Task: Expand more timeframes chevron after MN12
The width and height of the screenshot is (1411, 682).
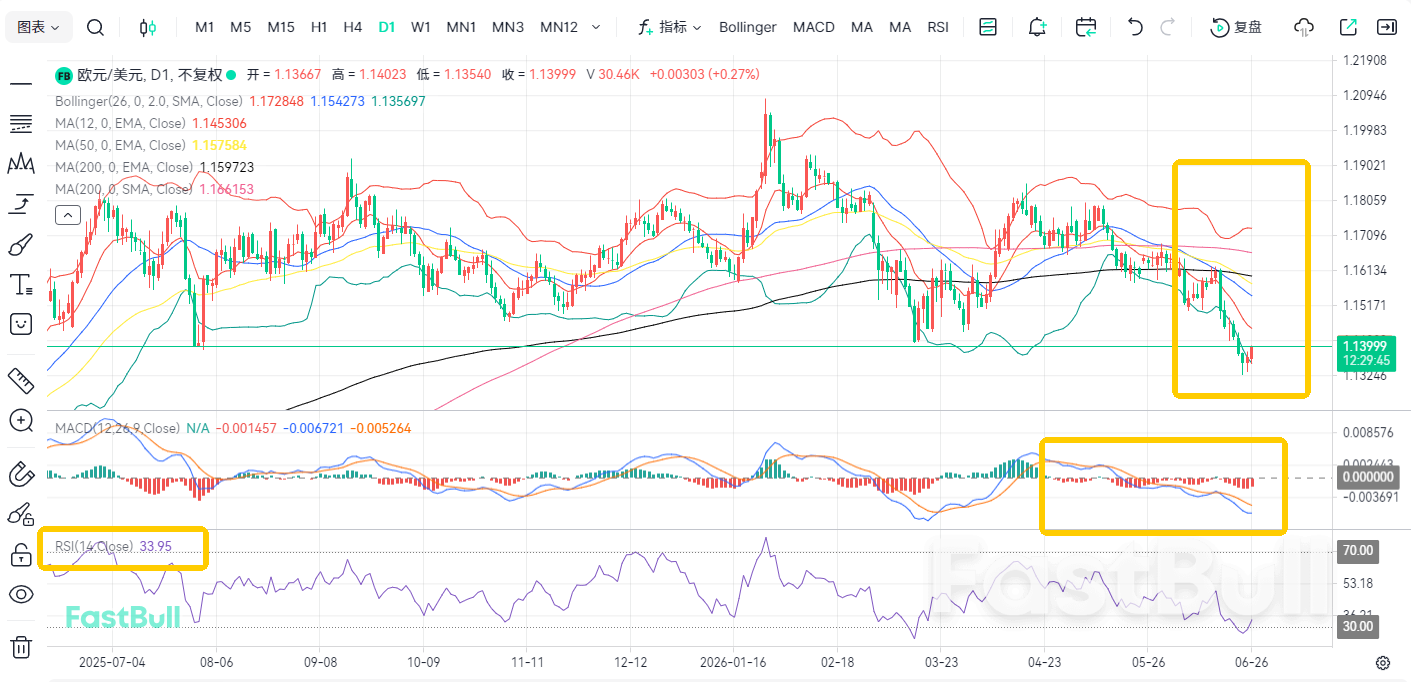Action: pos(596,27)
